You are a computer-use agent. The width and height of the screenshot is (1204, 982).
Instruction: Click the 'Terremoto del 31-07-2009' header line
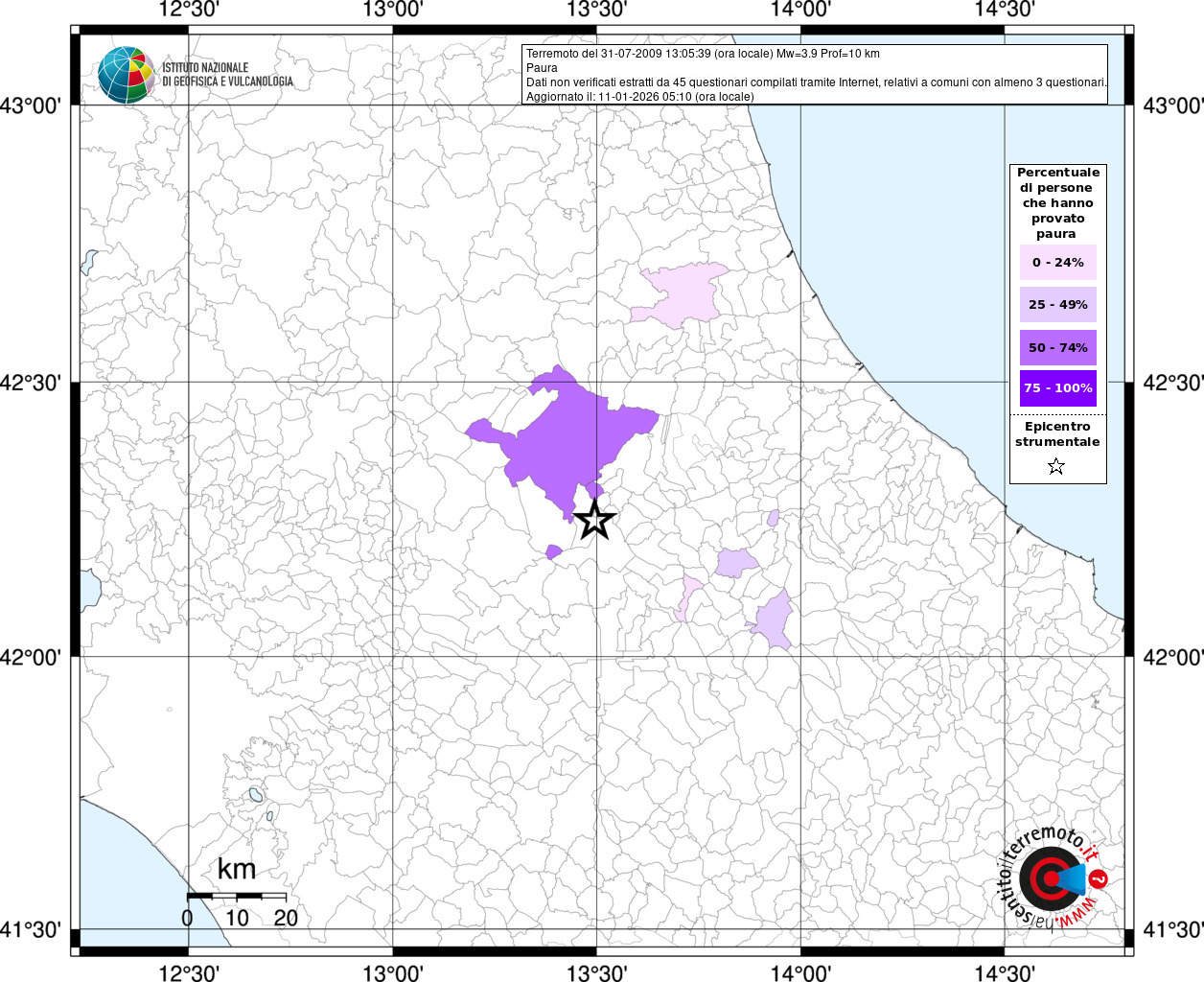703,54
